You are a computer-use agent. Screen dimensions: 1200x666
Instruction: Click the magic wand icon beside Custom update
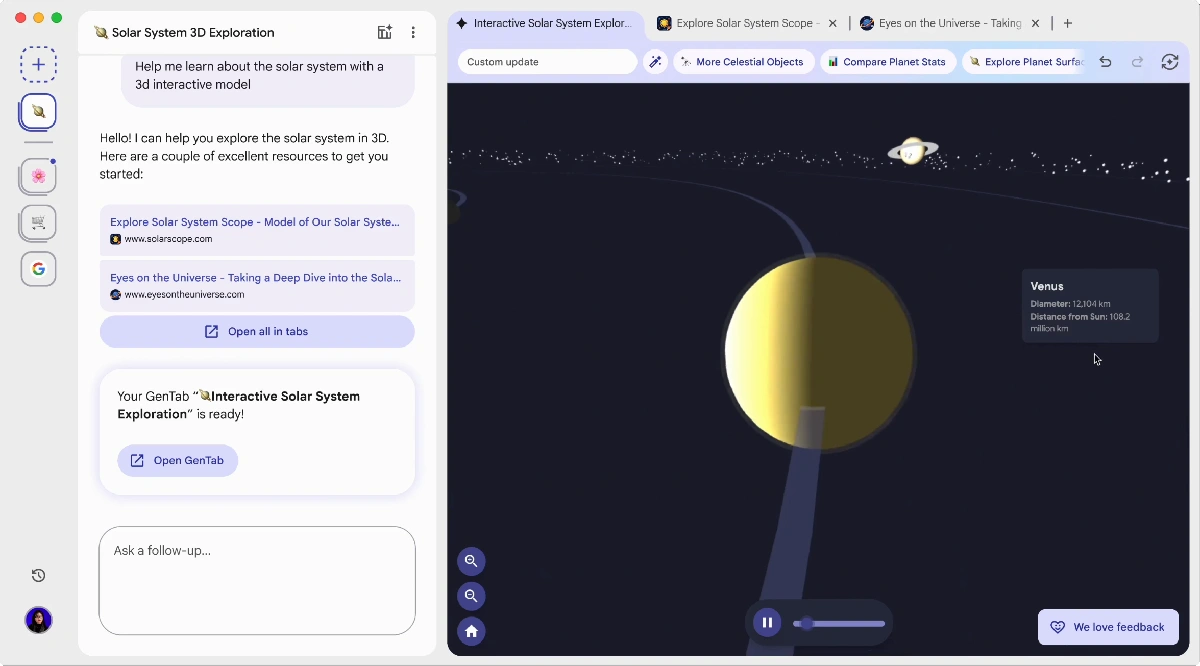click(x=655, y=62)
